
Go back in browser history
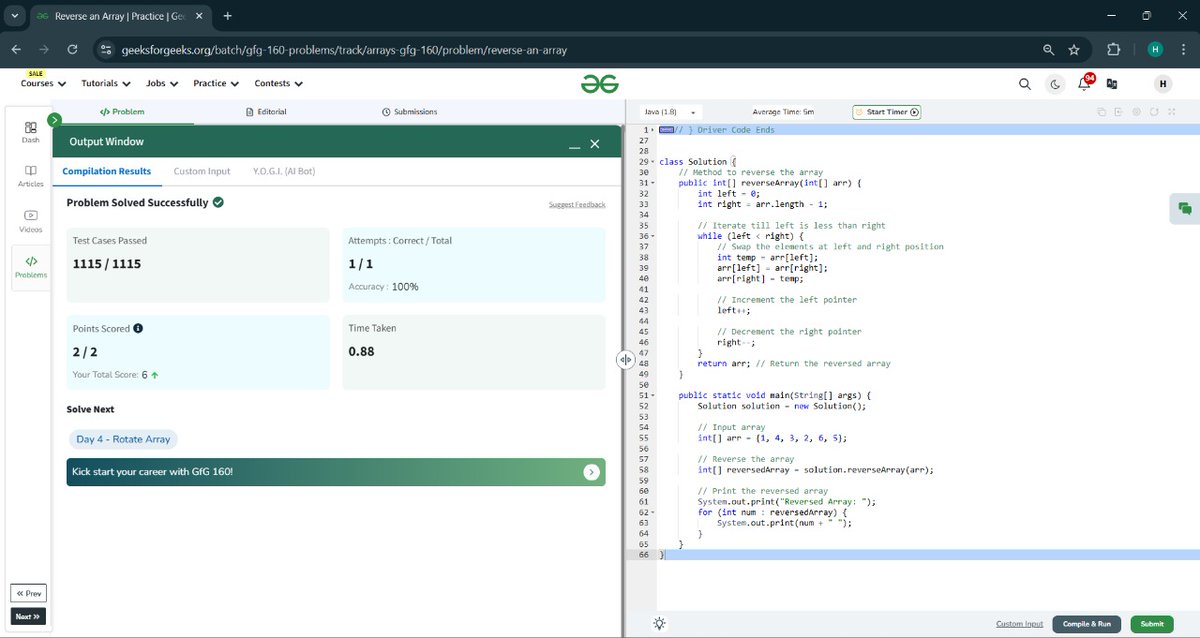tap(16, 49)
